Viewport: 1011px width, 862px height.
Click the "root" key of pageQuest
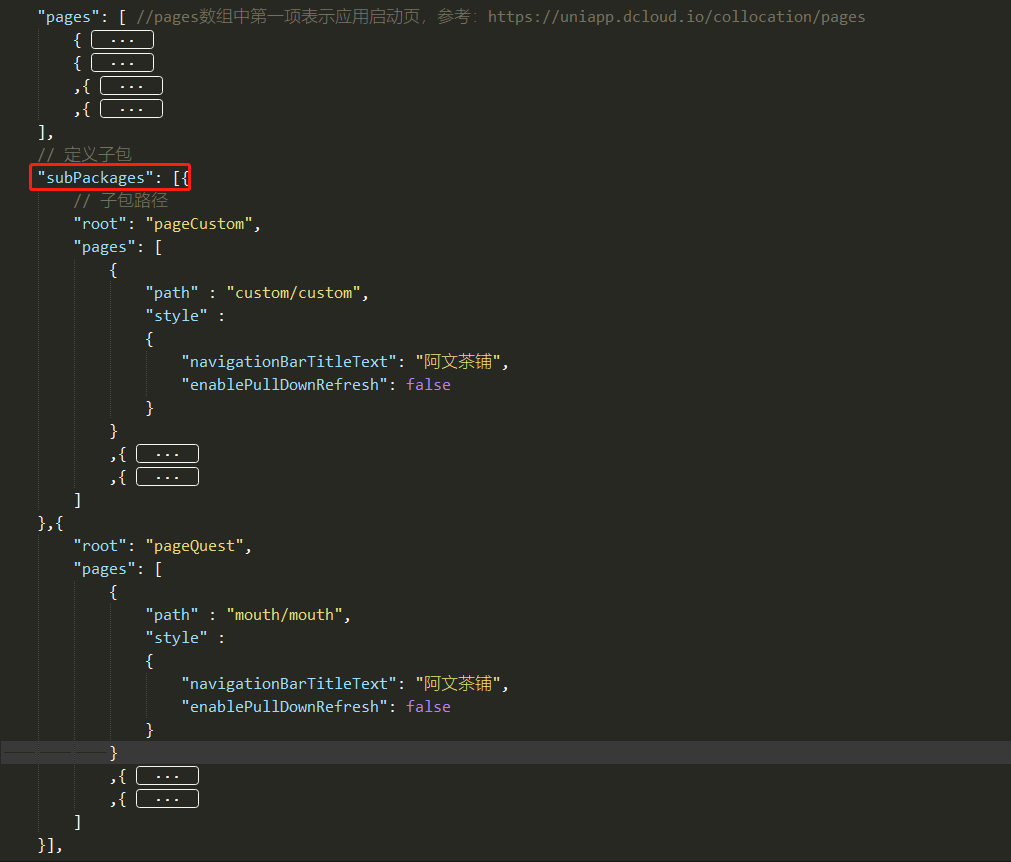coord(100,546)
